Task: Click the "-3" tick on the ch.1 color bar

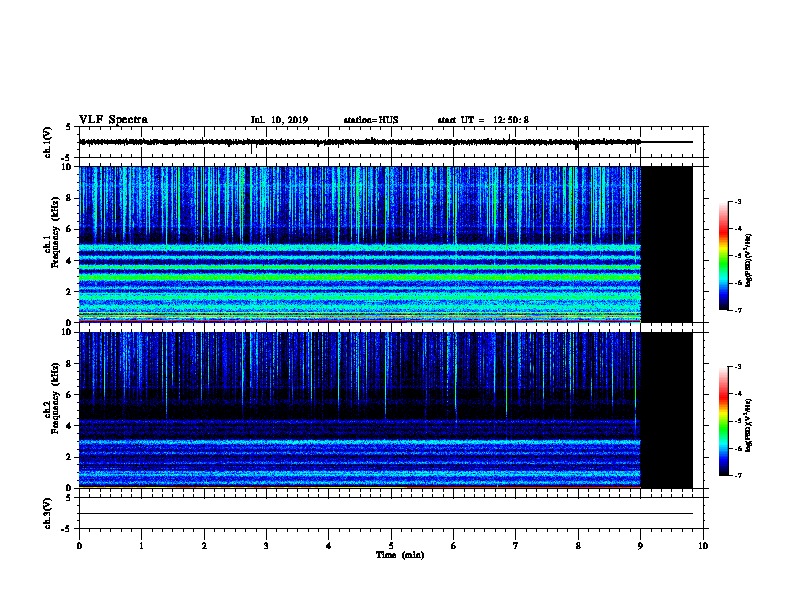Action: pyautogui.click(x=737, y=201)
